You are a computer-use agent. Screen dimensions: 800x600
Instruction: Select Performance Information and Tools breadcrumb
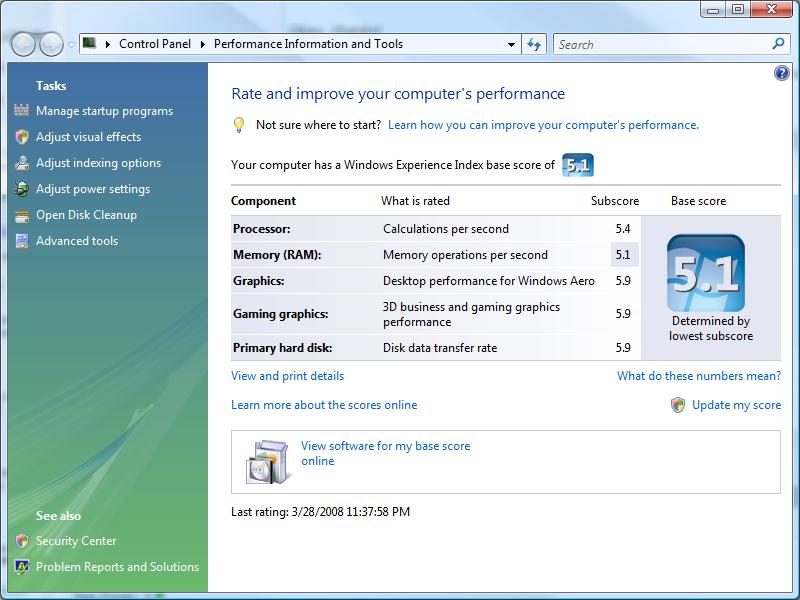tap(308, 44)
